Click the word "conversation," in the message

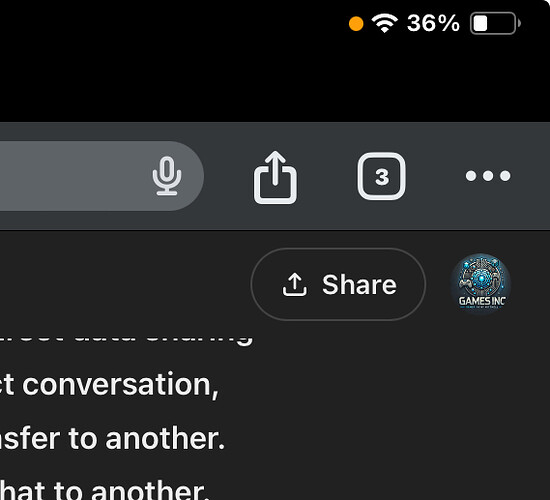121,385
